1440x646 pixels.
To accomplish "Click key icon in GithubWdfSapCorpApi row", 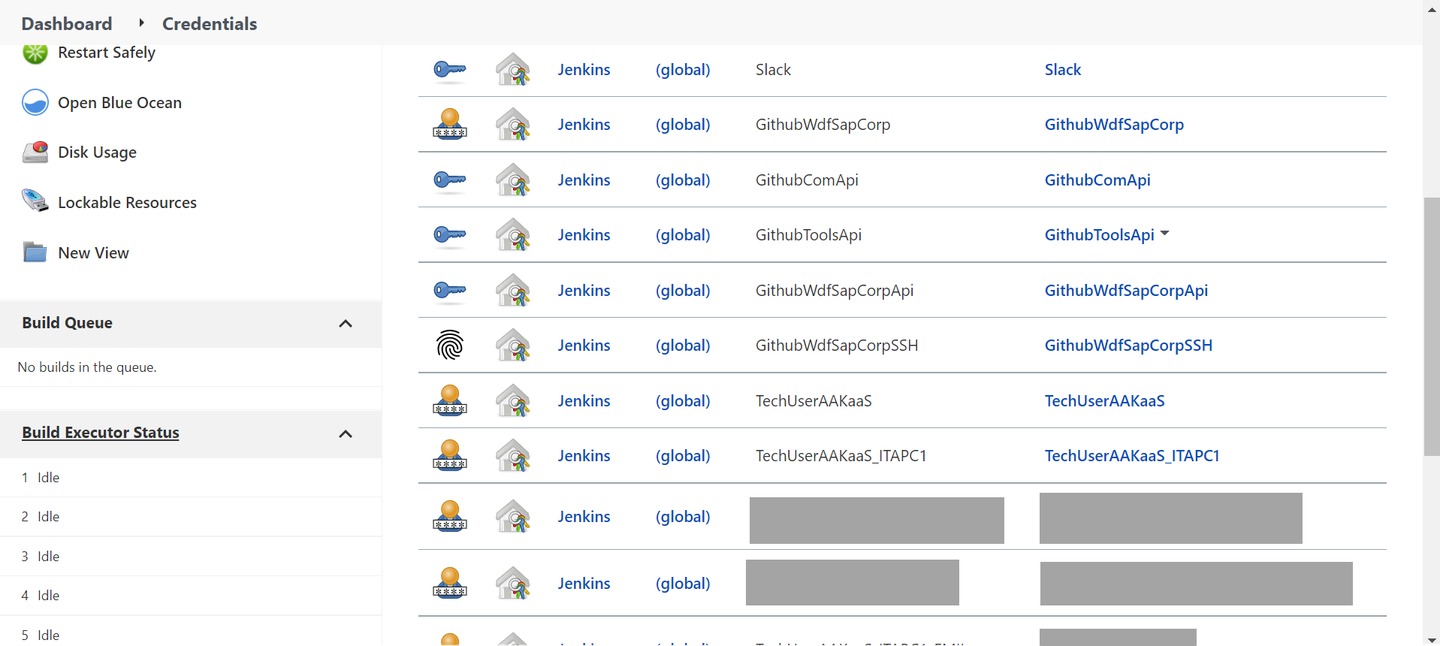I will coord(449,290).
